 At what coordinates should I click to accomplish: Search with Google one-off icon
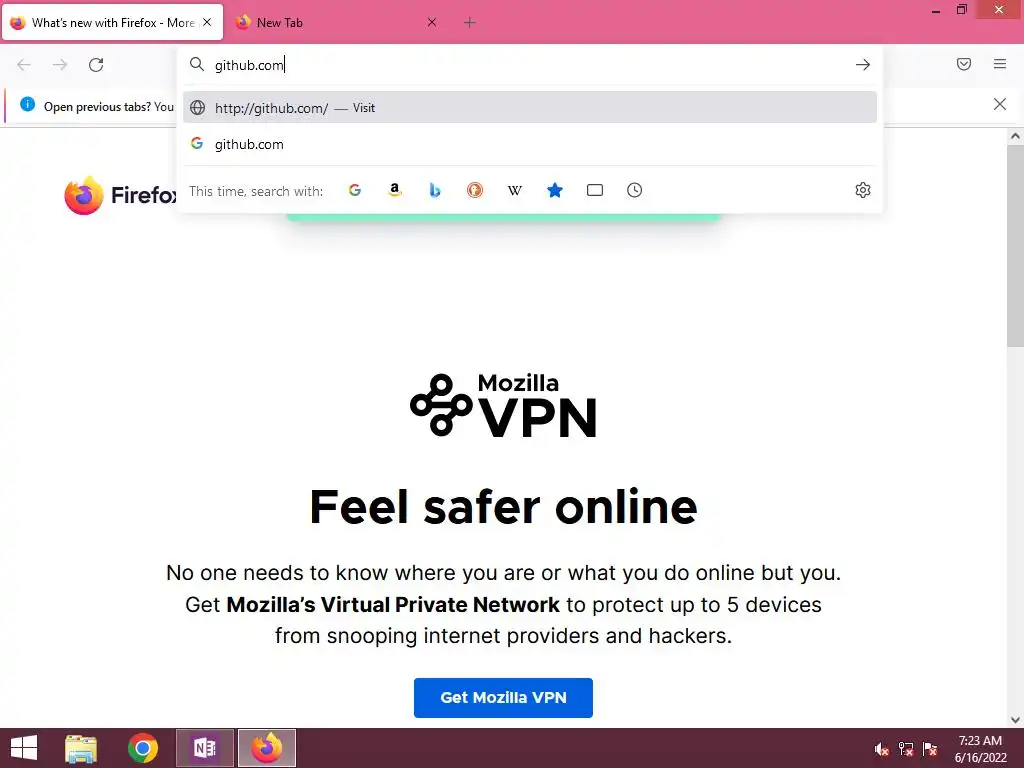coord(355,190)
